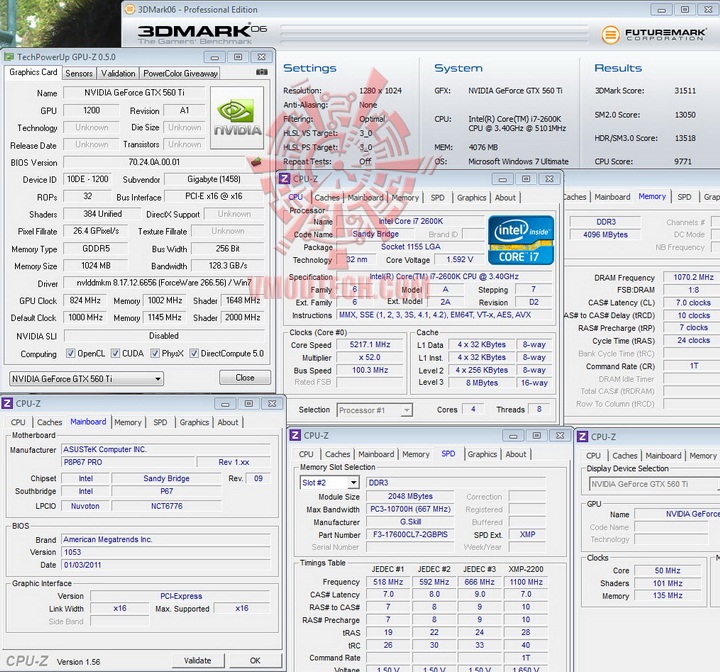Click the Futuremark logo in 3DMark06
This screenshot has width=720, height=672.
click(654, 34)
